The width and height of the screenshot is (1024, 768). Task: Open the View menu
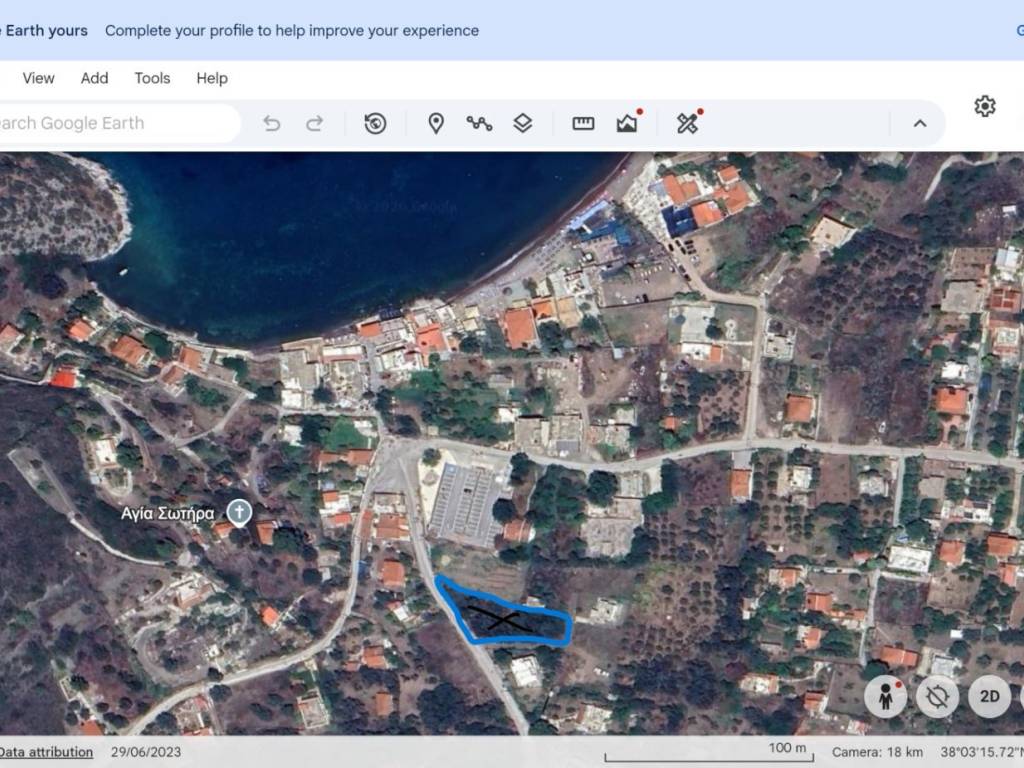click(x=39, y=78)
